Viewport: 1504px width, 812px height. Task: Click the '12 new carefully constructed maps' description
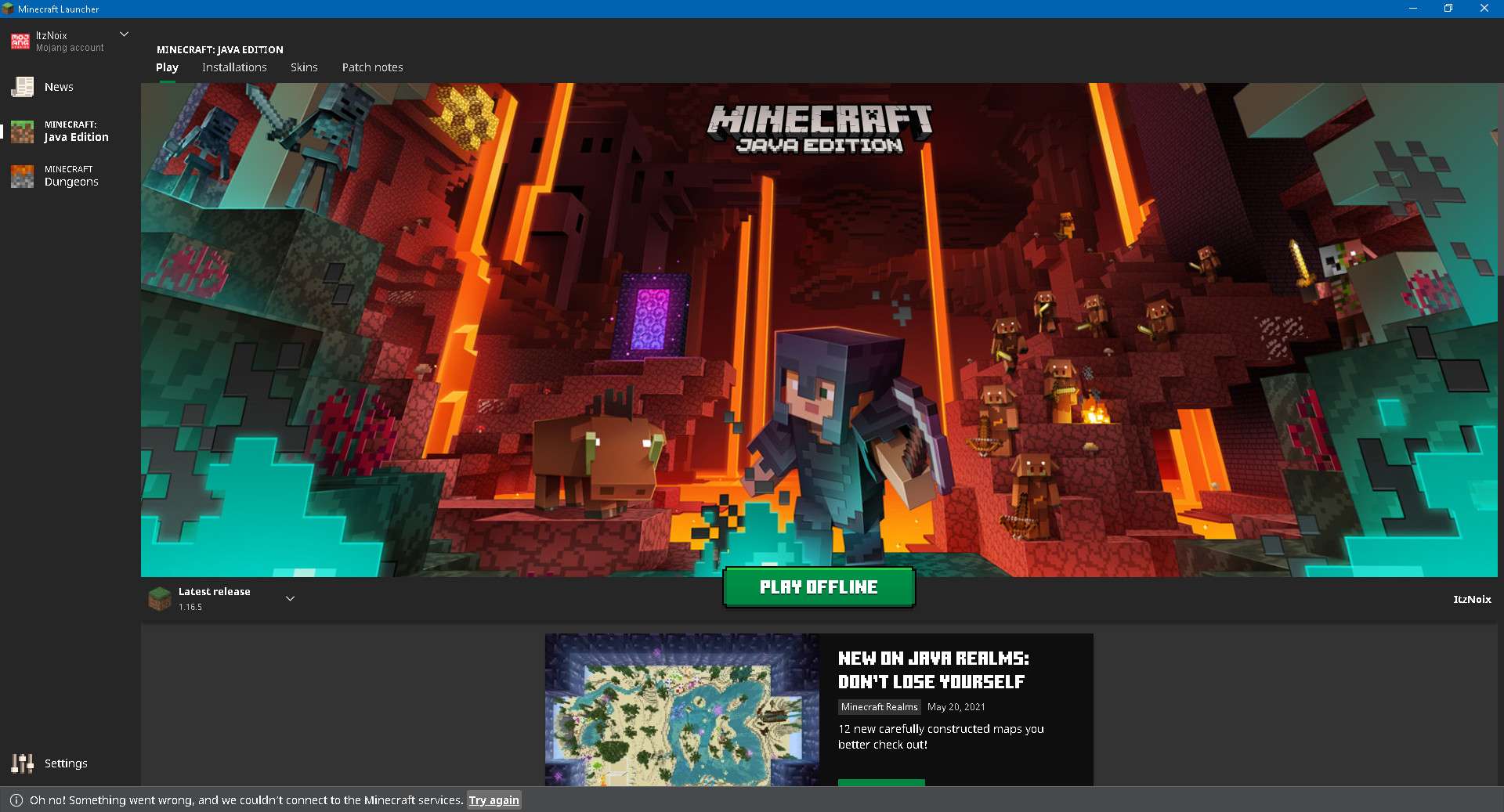pos(941,737)
